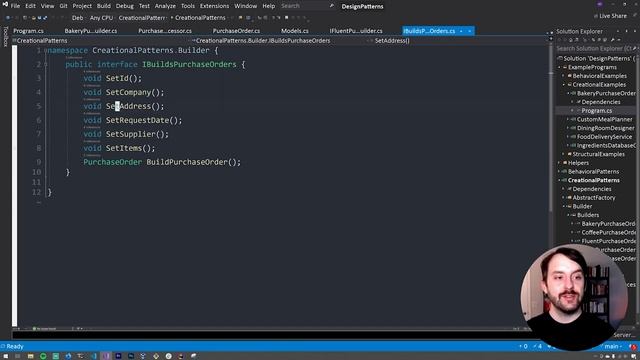Viewport: 640px width, 360px height.
Task: Switch to the Models.cs tab
Action: pyautogui.click(x=295, y=31)
